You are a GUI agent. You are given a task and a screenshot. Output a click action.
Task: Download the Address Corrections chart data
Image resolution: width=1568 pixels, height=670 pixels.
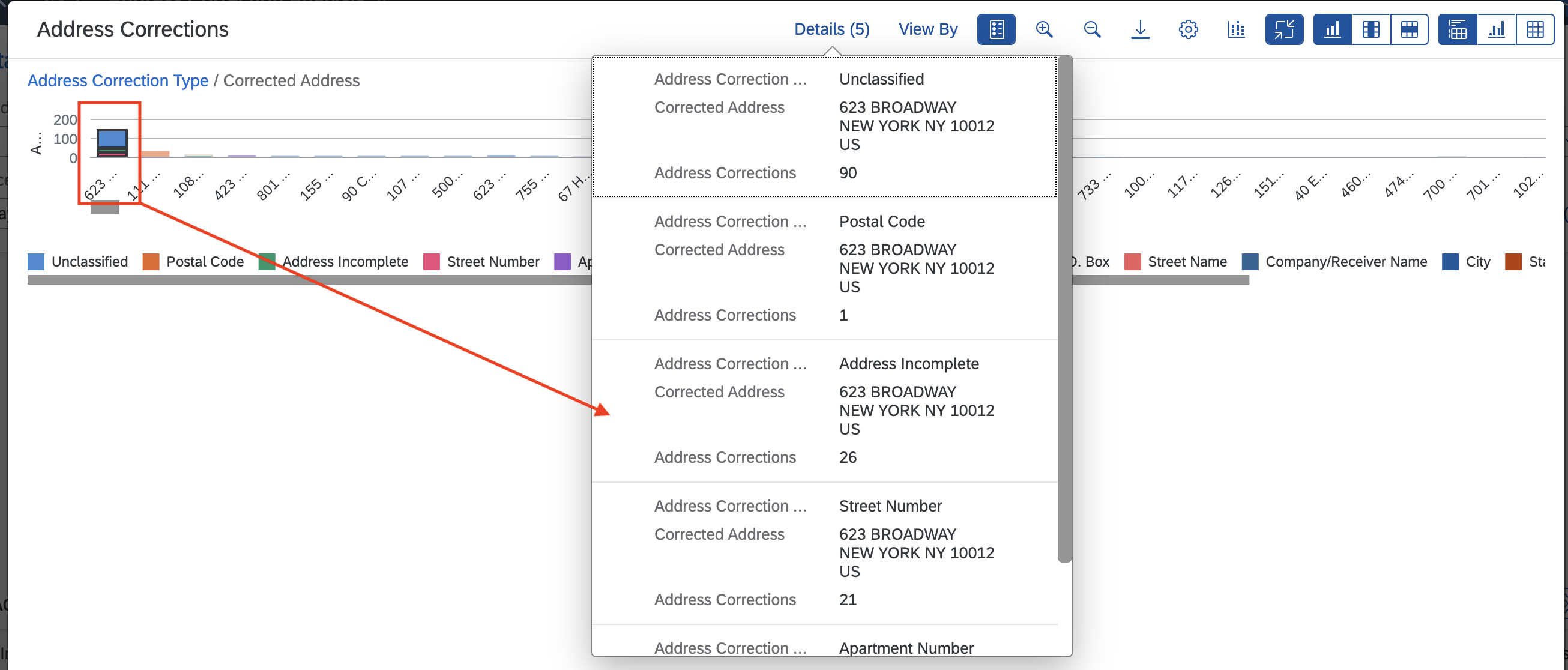pyautogui.click(x=1140, y=29)
